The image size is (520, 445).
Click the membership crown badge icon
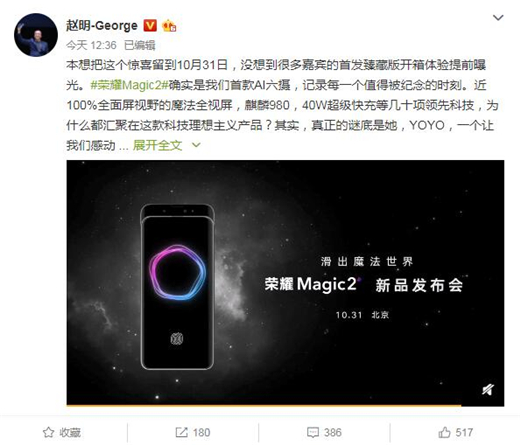point(169,26)
